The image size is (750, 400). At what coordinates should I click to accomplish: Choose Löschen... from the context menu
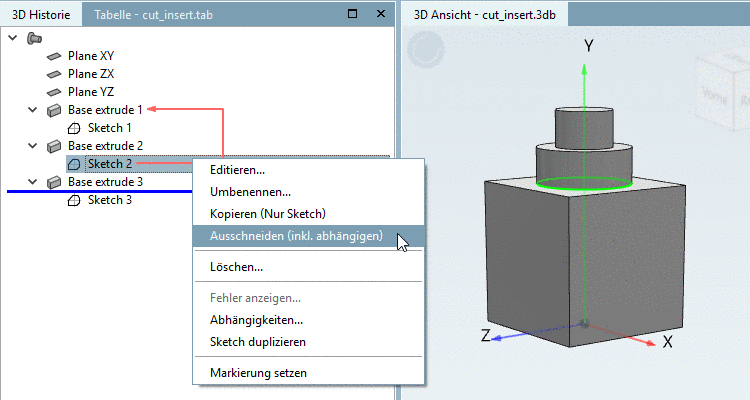(309, 267)
